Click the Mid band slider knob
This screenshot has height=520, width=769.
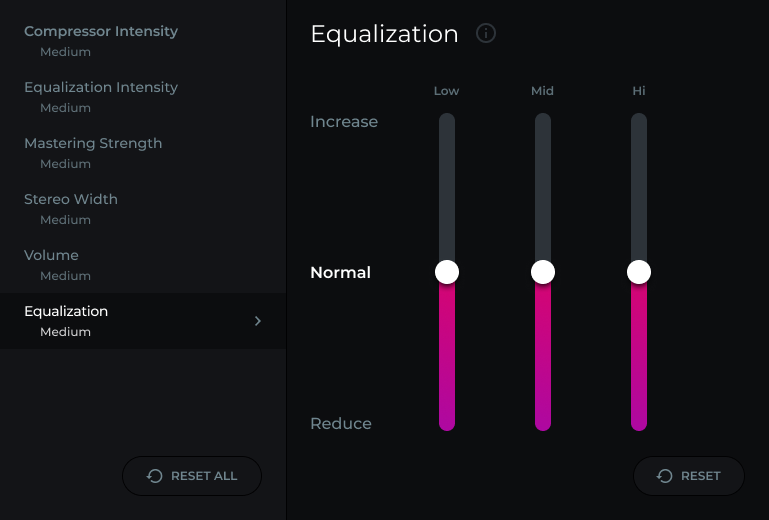[543, 272]
